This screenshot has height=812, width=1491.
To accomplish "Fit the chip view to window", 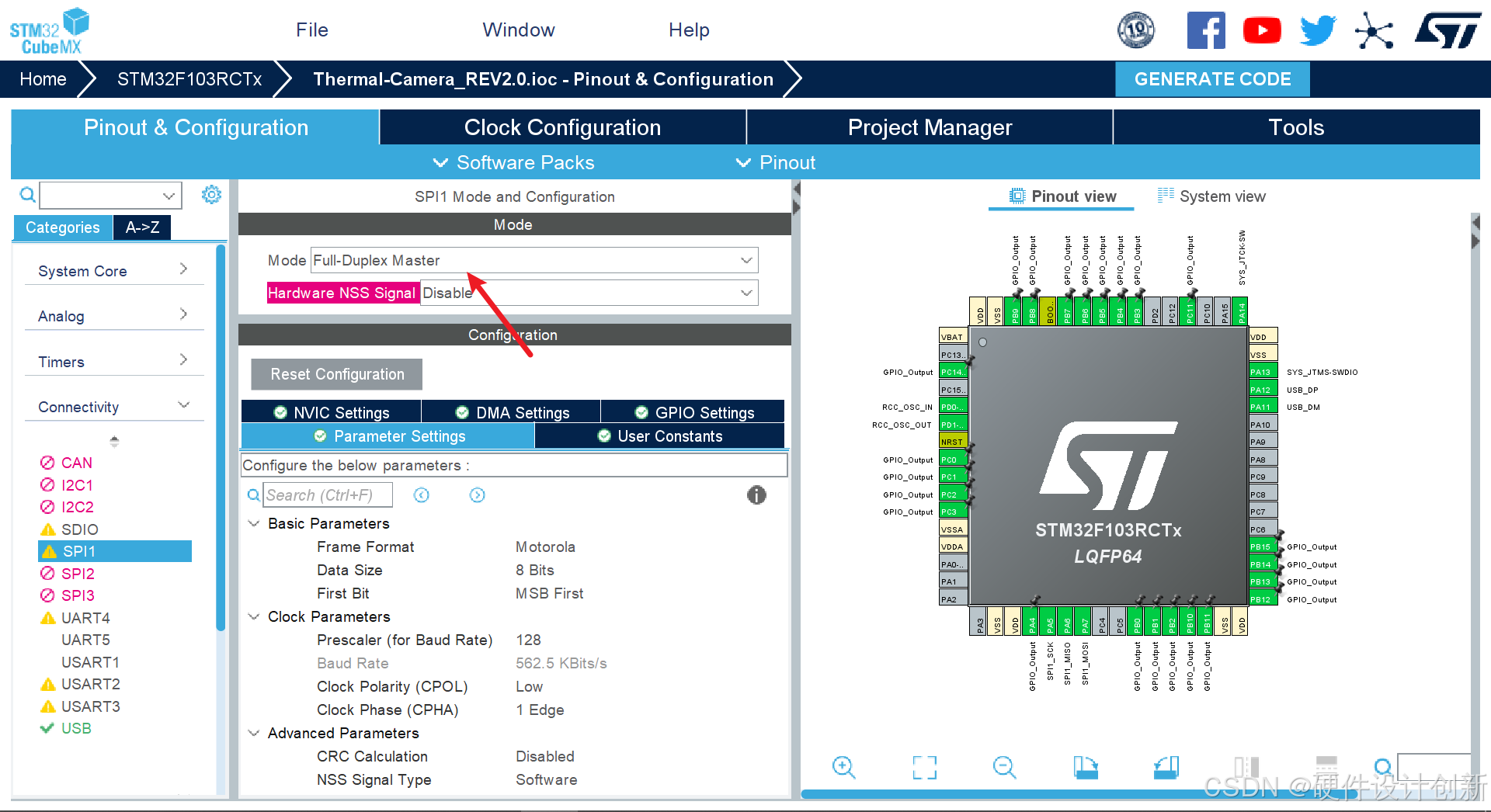I will [x=924, y=768].
